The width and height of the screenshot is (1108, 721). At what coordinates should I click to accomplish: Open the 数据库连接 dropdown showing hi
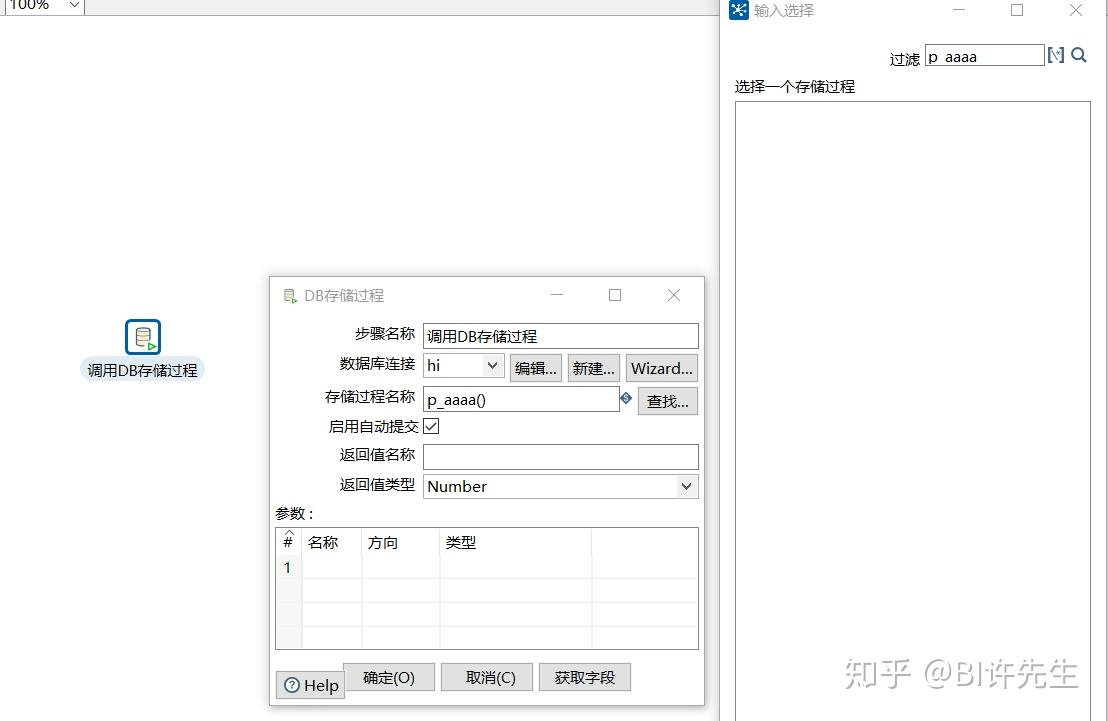click(494, 366)
